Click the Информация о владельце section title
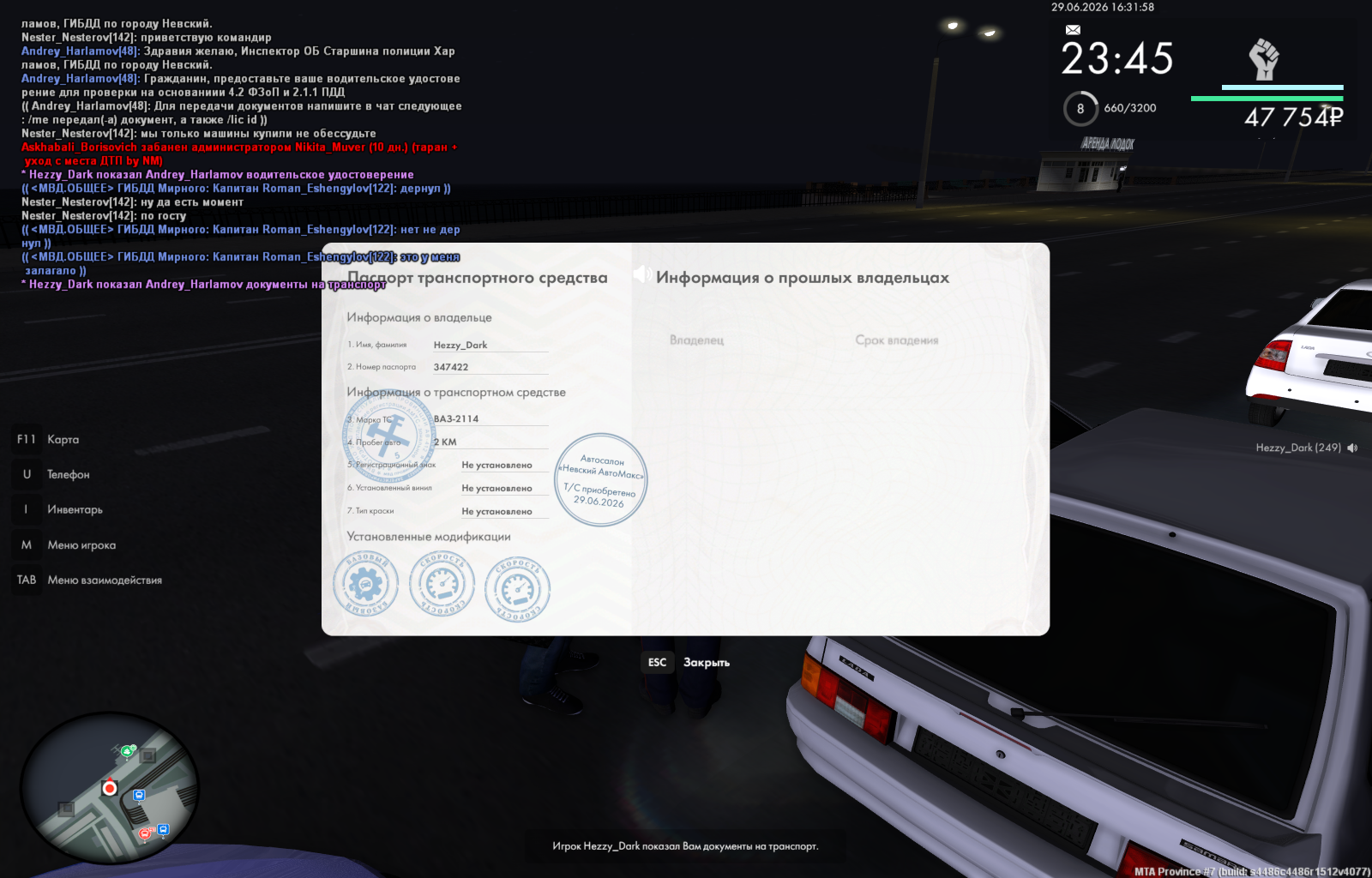This screenshot has height=878, width=1372. 419,317
